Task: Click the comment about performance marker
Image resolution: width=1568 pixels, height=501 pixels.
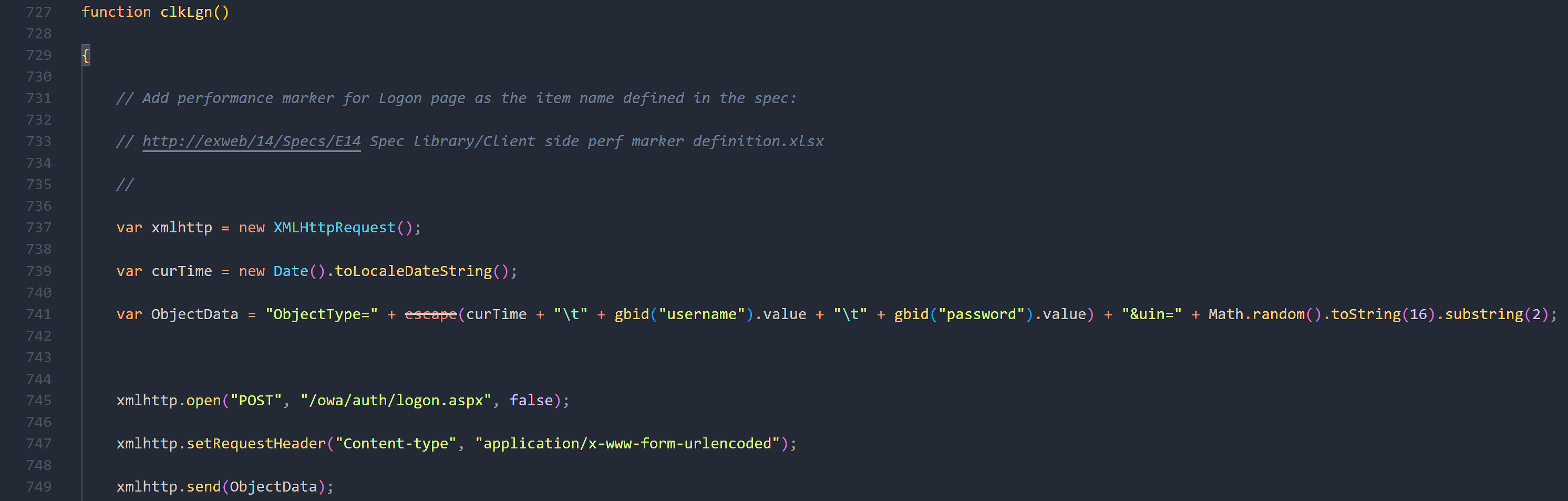Action: coord(456,98)
